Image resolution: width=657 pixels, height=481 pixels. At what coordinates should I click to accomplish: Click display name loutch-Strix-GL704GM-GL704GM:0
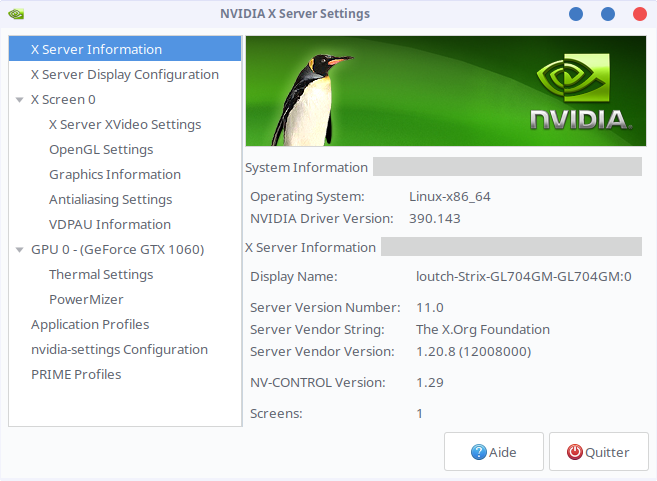(x=523, y=277)
